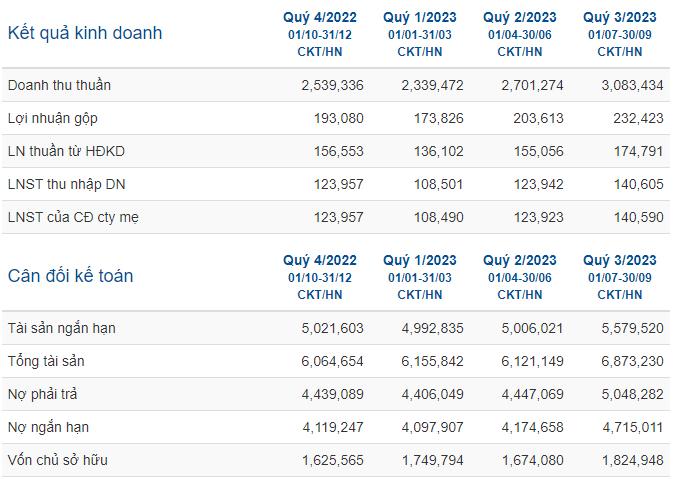
Task: Click LNST thu nhập DN value 123,942
Action: (x=539, y=185)
